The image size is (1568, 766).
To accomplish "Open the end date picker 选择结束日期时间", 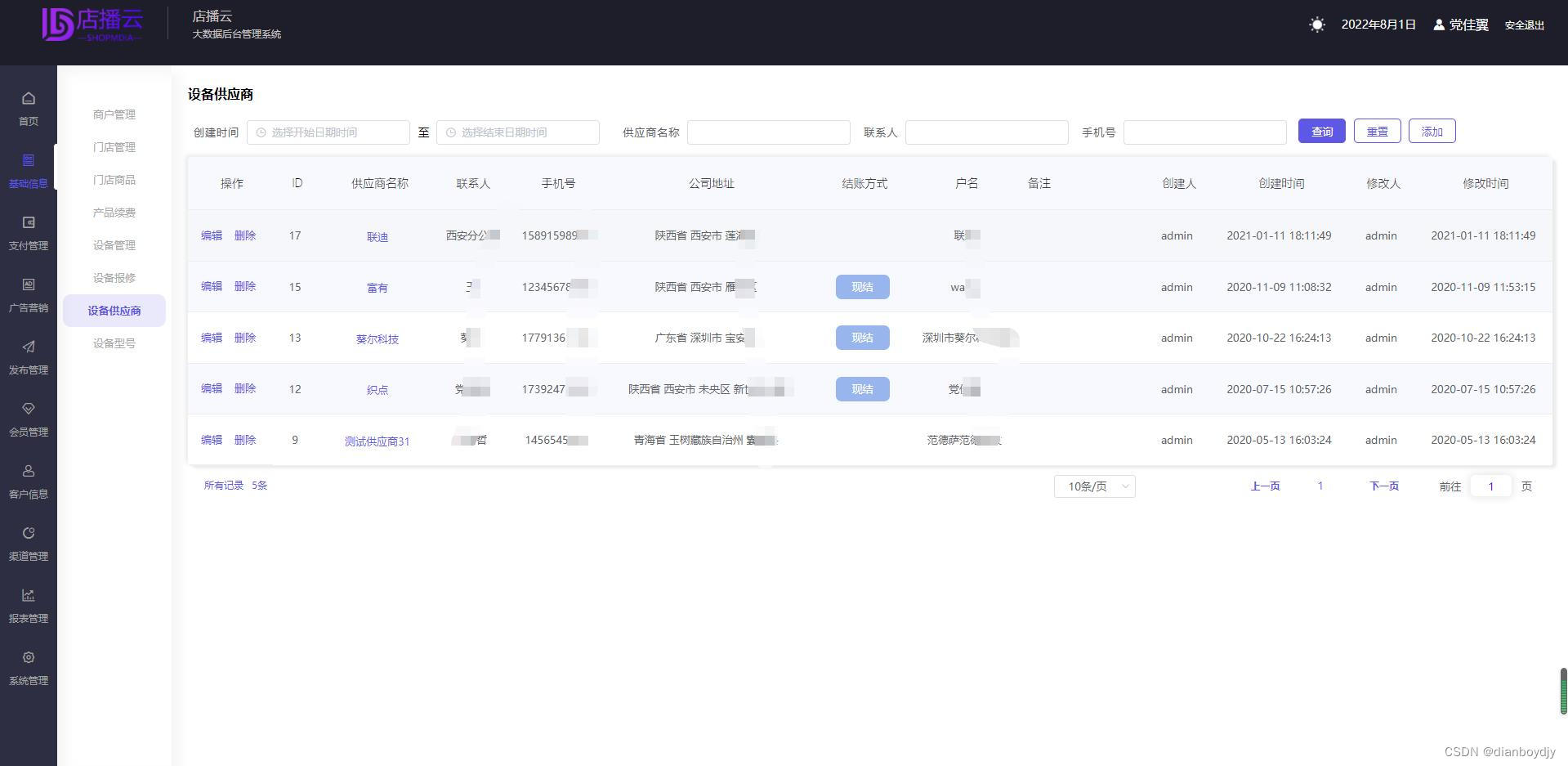I will [x=518, y=132].
